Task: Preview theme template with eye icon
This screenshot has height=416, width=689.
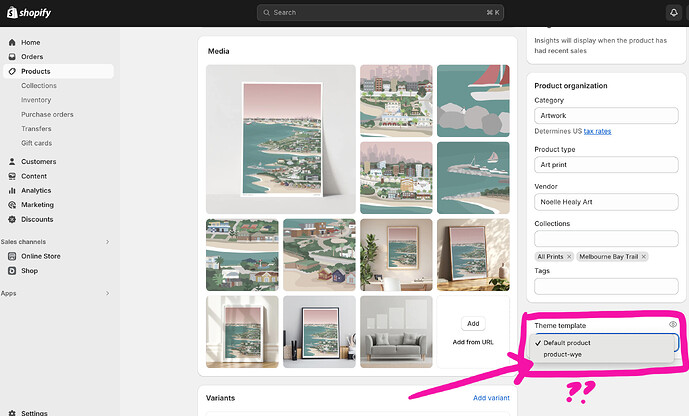Action: [673, 324]
